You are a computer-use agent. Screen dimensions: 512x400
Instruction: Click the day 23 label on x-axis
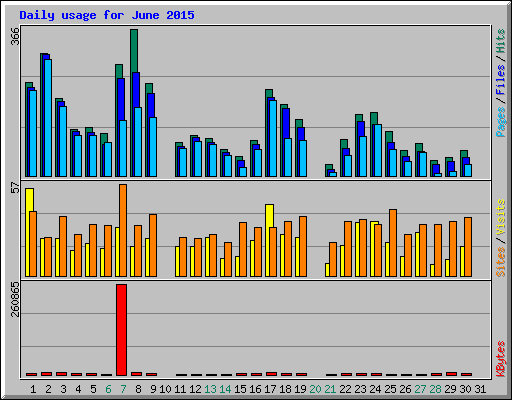click(360, 389)
